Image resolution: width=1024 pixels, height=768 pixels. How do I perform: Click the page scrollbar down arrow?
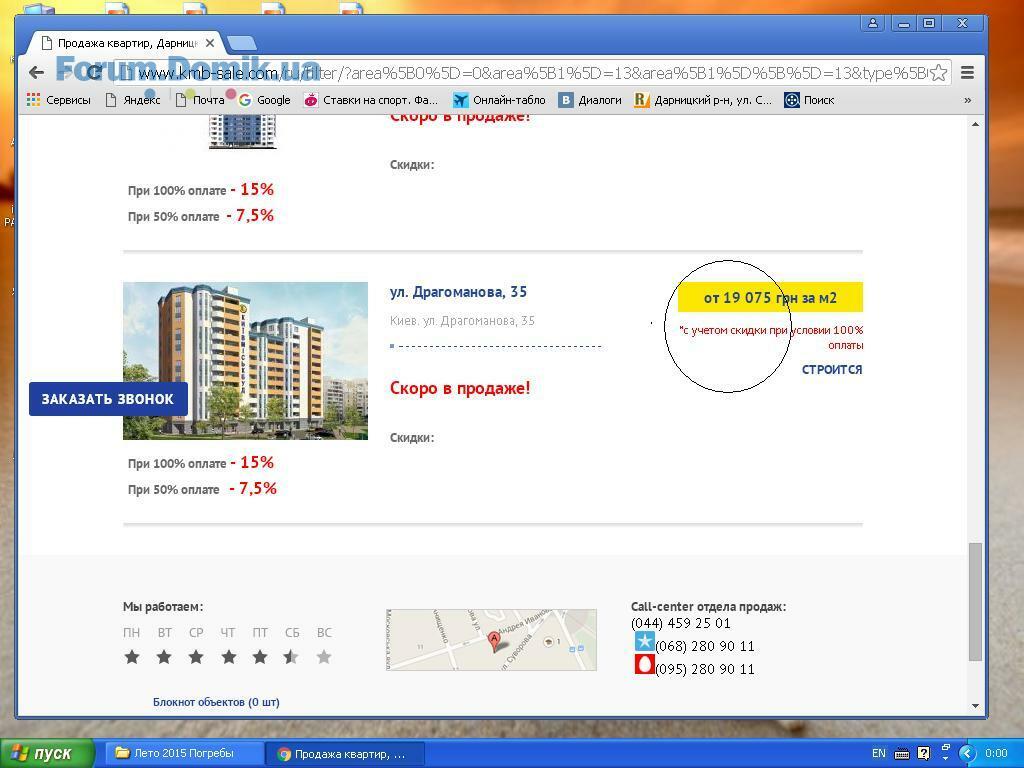click(x=975, y=706)
